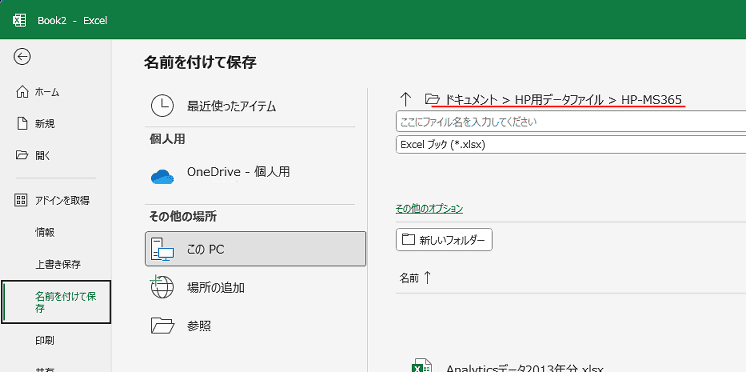This screenshot has height=372, width=746.
Task: Click 場所の追加 globe icon
Action: (162, 287)
